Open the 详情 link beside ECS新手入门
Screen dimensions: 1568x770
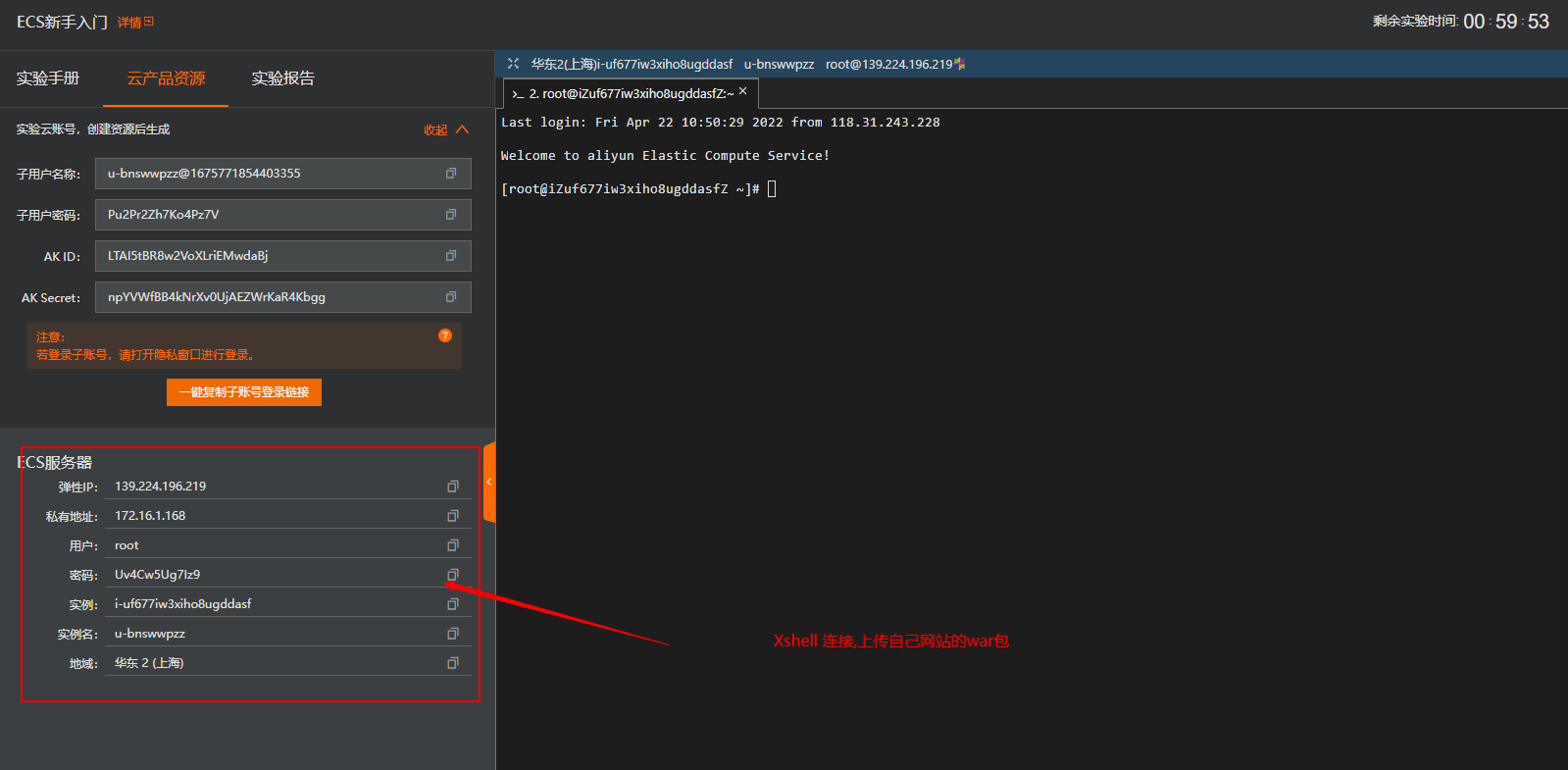click(x=135, y=23)
